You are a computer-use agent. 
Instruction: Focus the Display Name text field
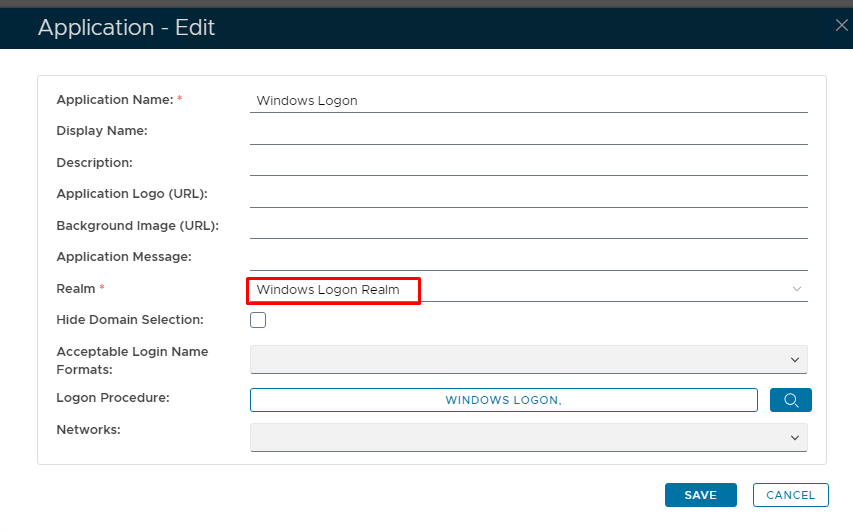[528, 131]
